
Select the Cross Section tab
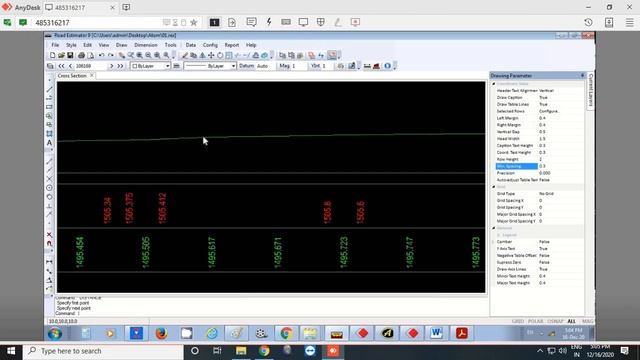tap(72, 76)
